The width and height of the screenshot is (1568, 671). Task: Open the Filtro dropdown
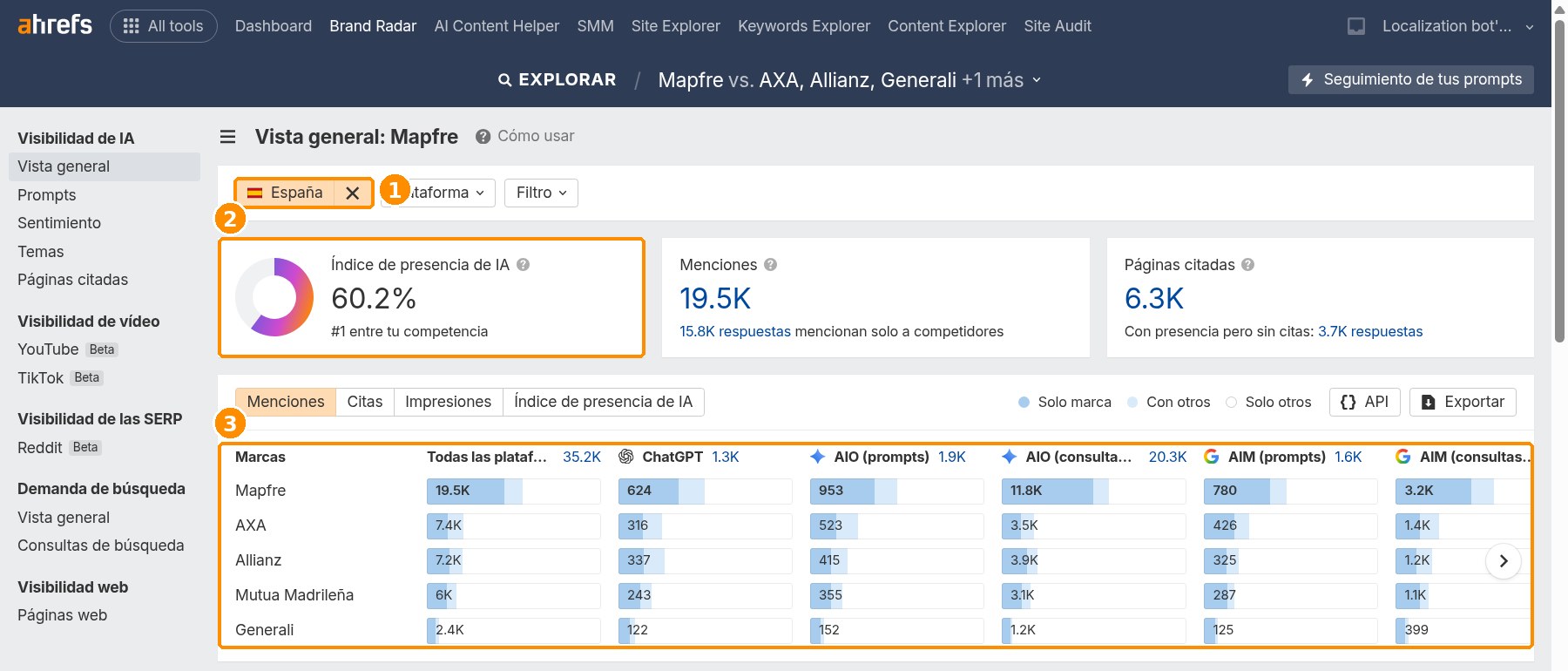tap(541, 193)
